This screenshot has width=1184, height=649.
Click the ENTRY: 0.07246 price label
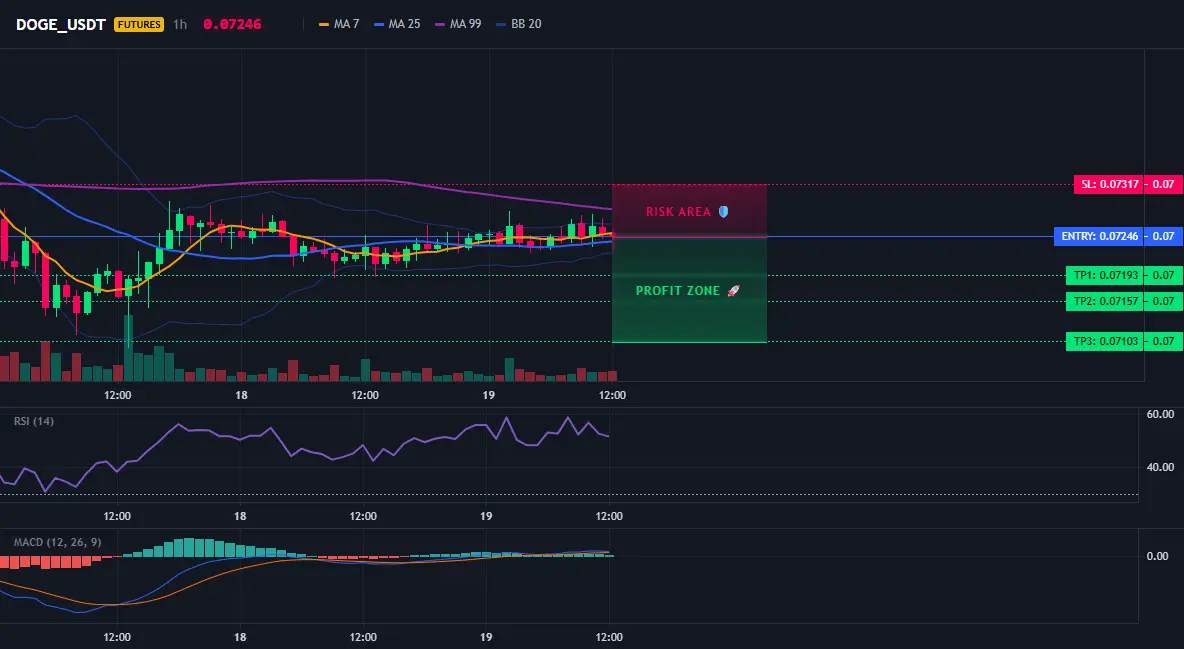[x=1099, y=236]
